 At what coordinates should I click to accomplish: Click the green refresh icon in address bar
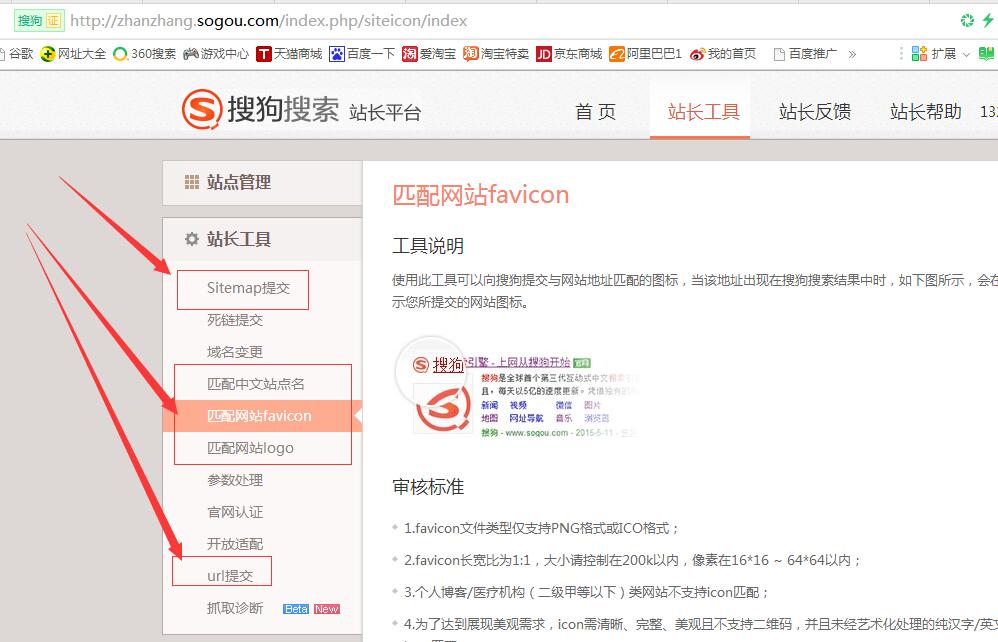pyautogui.click(x=967, y=20)
